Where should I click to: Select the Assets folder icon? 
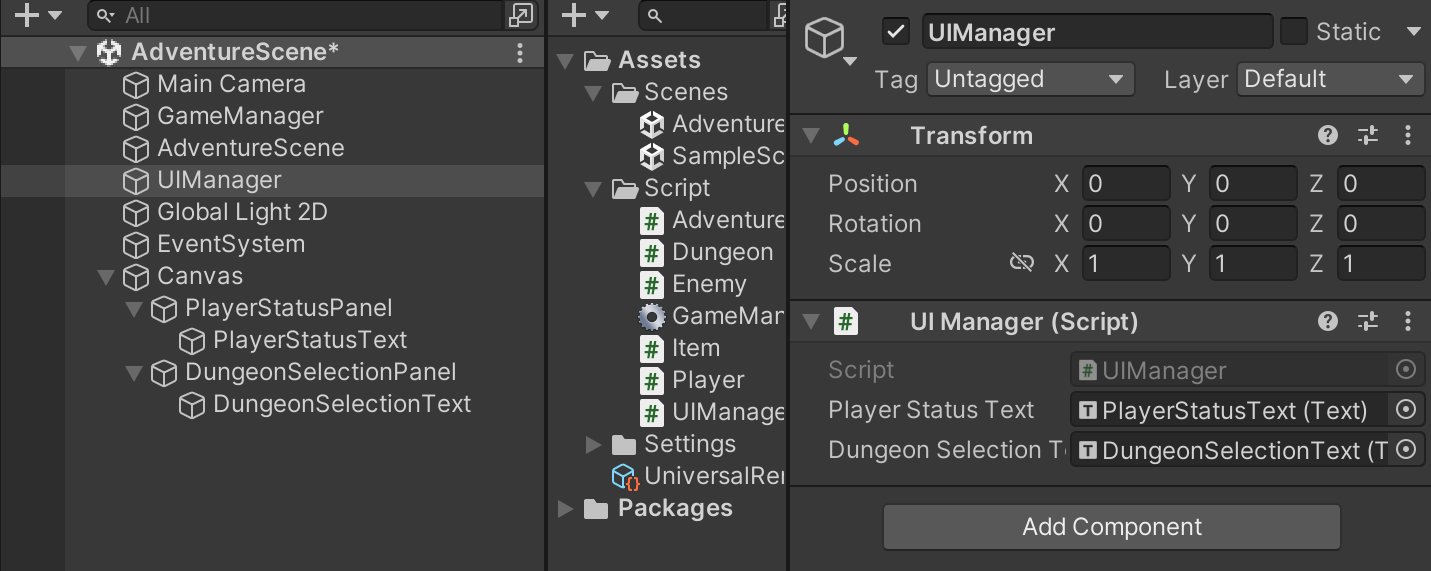(x=597, y=61)
